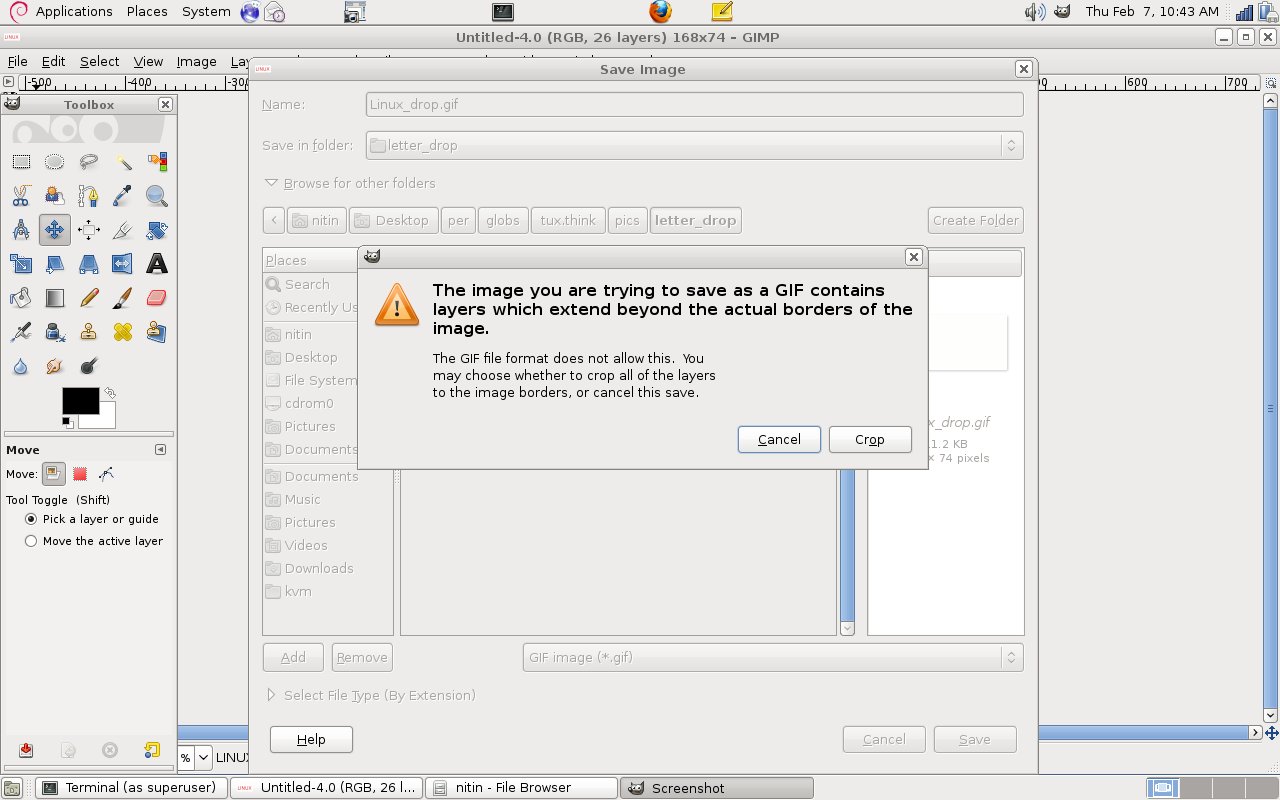Viewport: 1280px width, 800px height.
Task: Open the Applications menu in top panel
Action: click(61, 11)
